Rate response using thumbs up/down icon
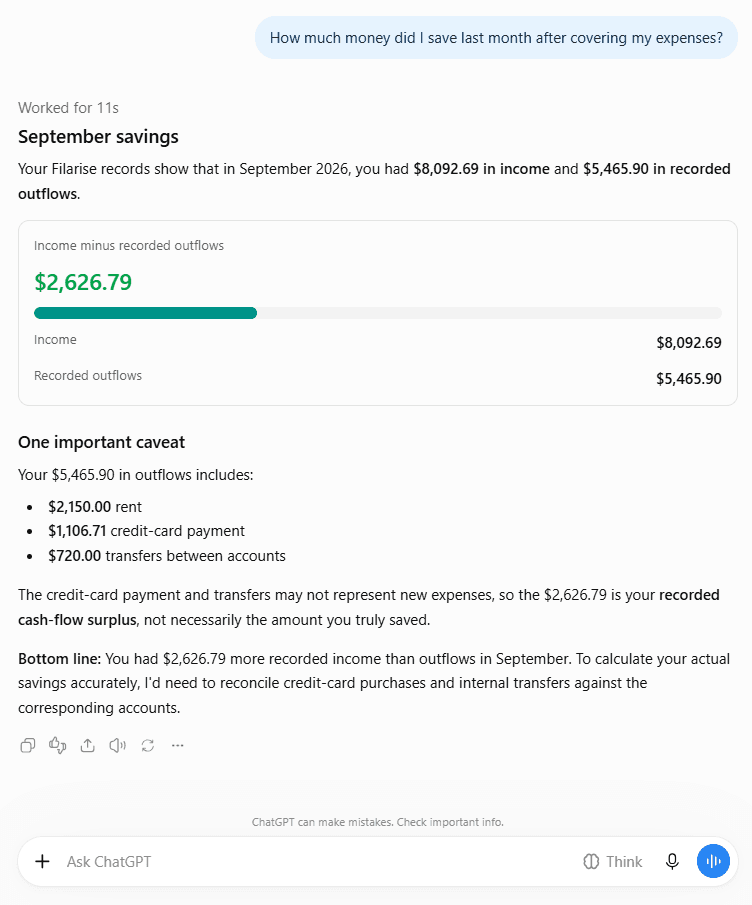This screenshot has width=752, height=905. point(57,745)
